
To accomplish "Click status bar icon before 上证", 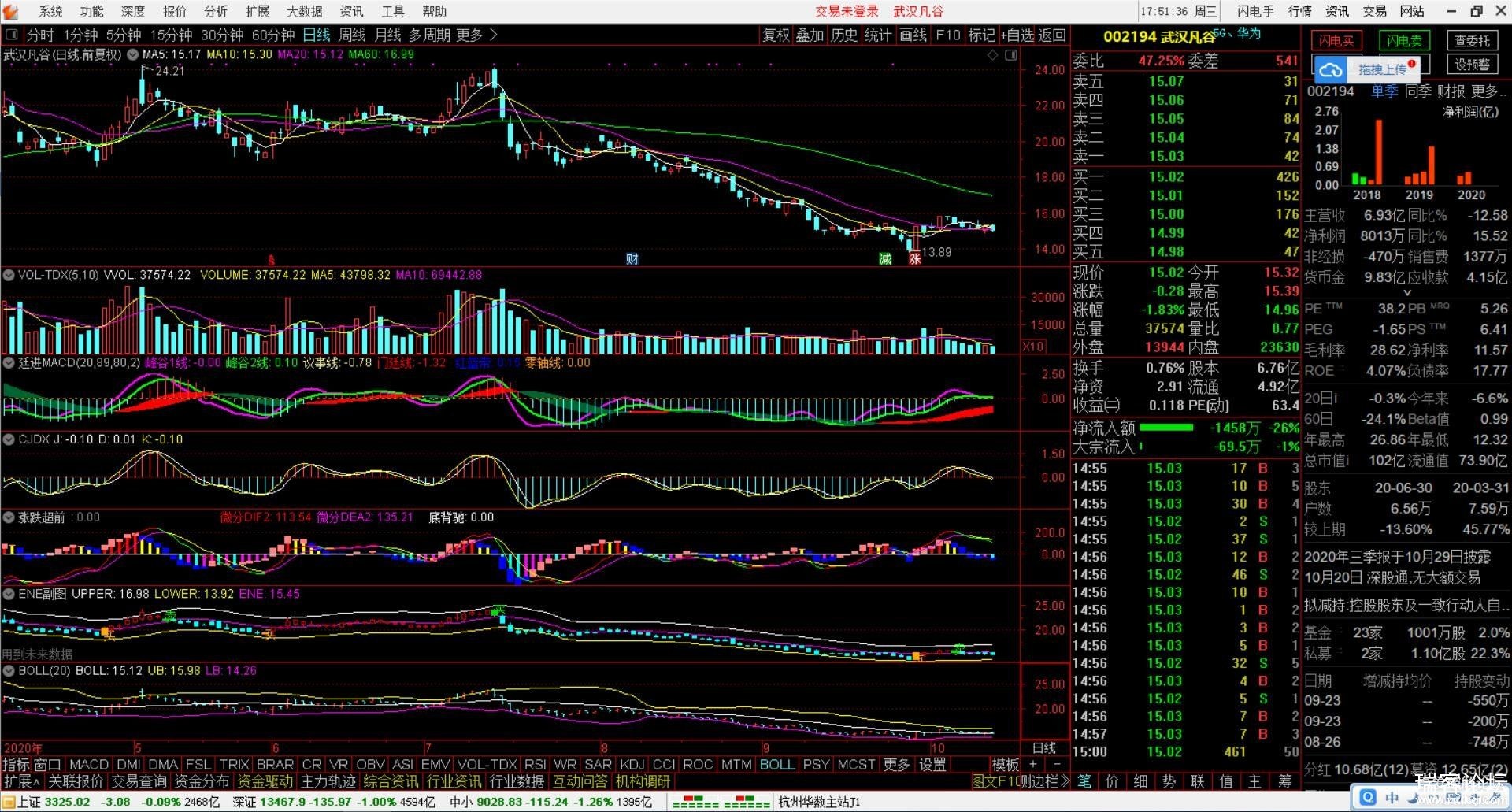I will pyautogui.click(x=9, y=802).
